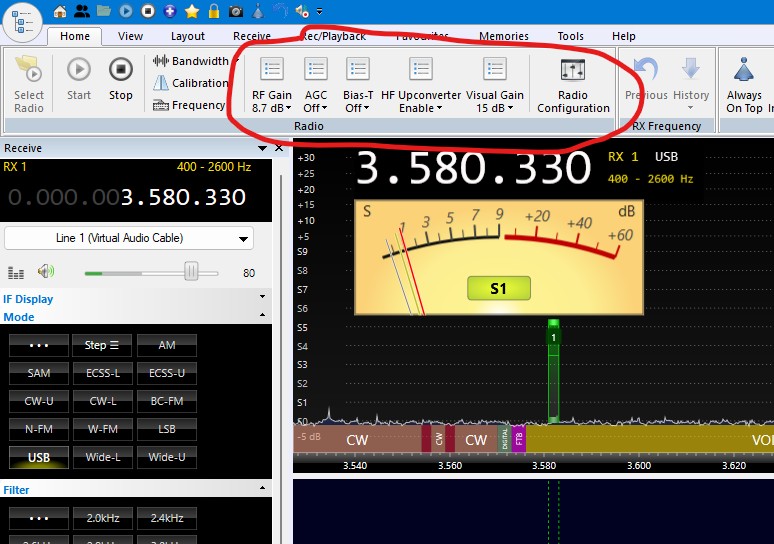Open the Bias-T Off dropdown
Screen dimensions: 774x544
point(358,84)
